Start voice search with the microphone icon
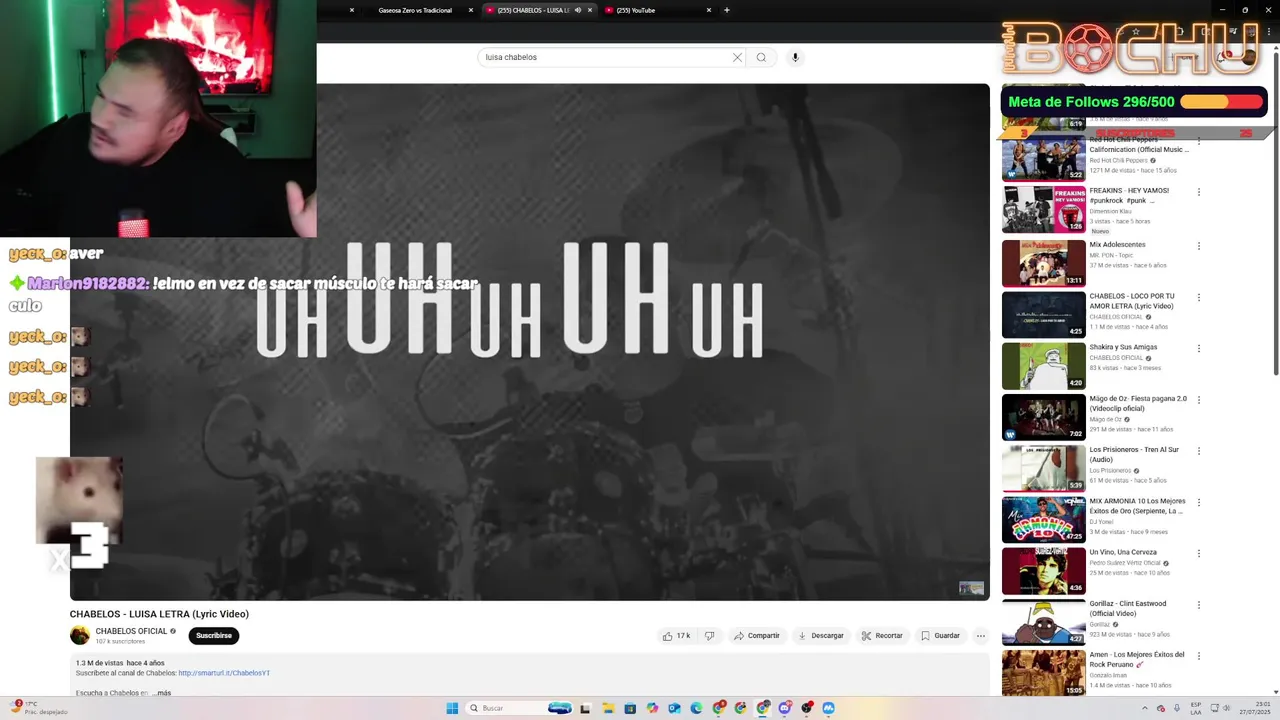This screenshot has width=1280, height=720. (x=795, y=57)
